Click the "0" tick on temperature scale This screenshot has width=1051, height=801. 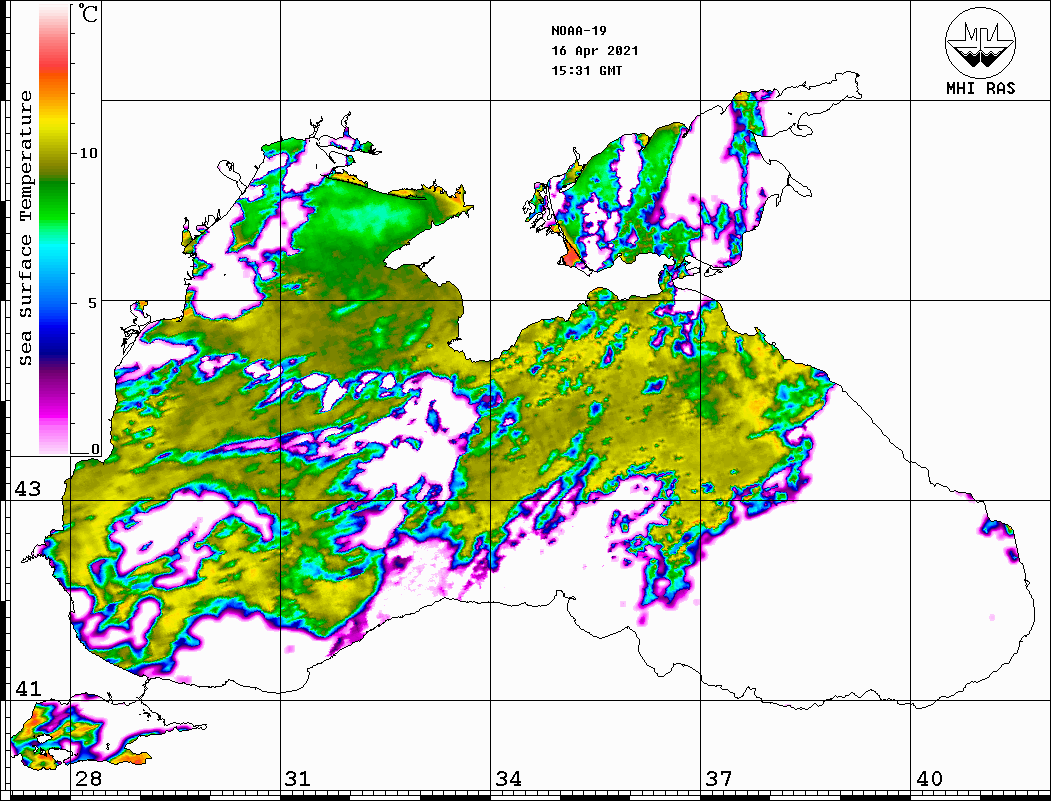pyautogui.click(x=95, y=450)
